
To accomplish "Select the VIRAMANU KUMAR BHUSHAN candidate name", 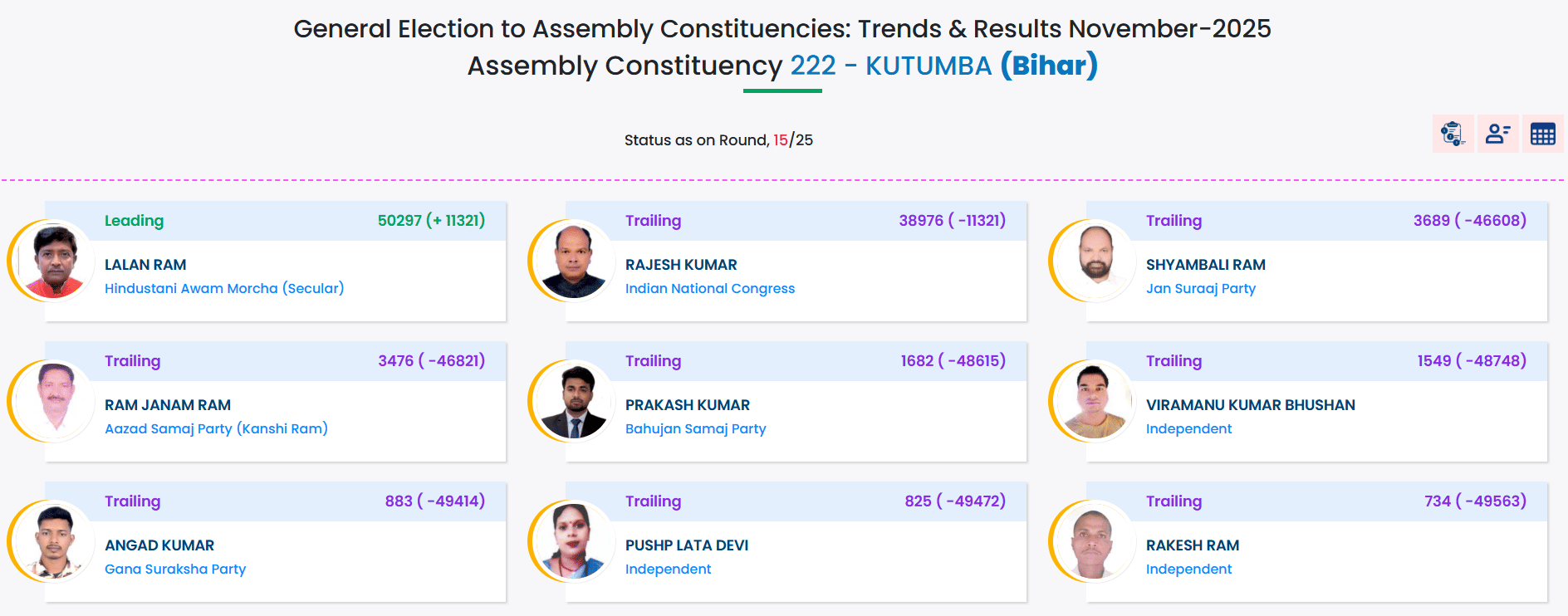I will point(1250,405).
